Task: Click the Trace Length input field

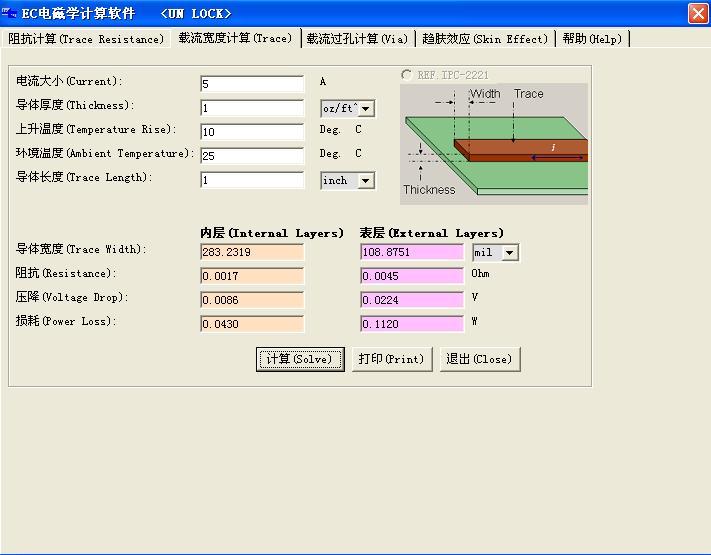Action: 252,180
